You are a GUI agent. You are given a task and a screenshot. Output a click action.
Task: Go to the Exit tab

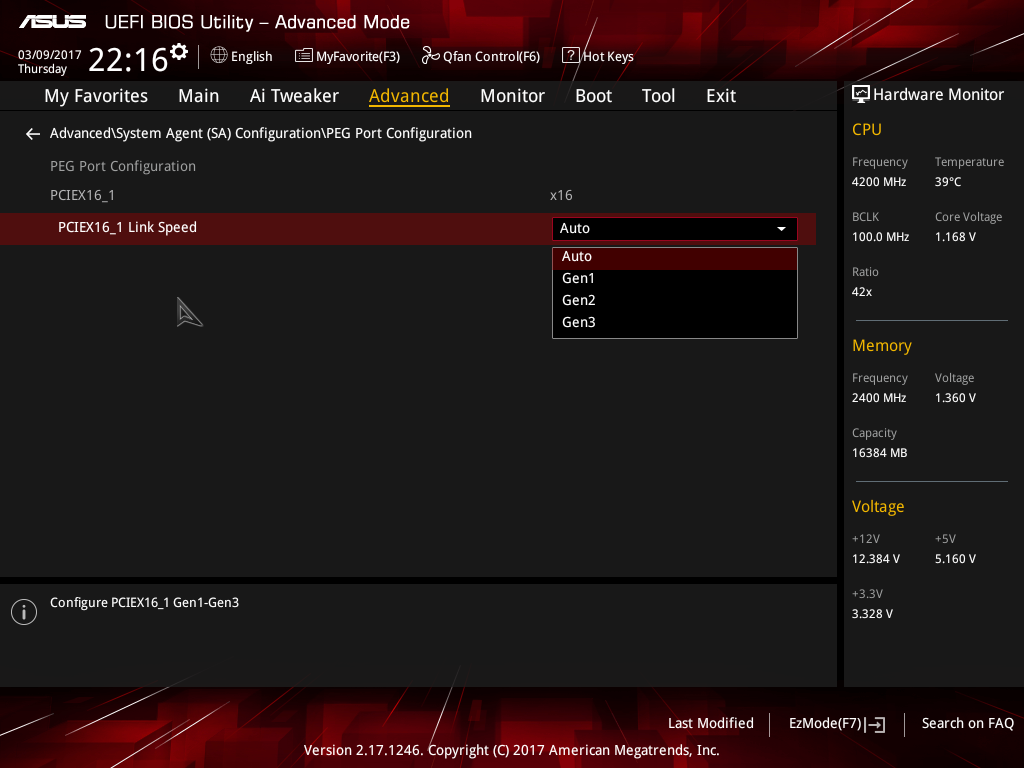coord(721,96)
